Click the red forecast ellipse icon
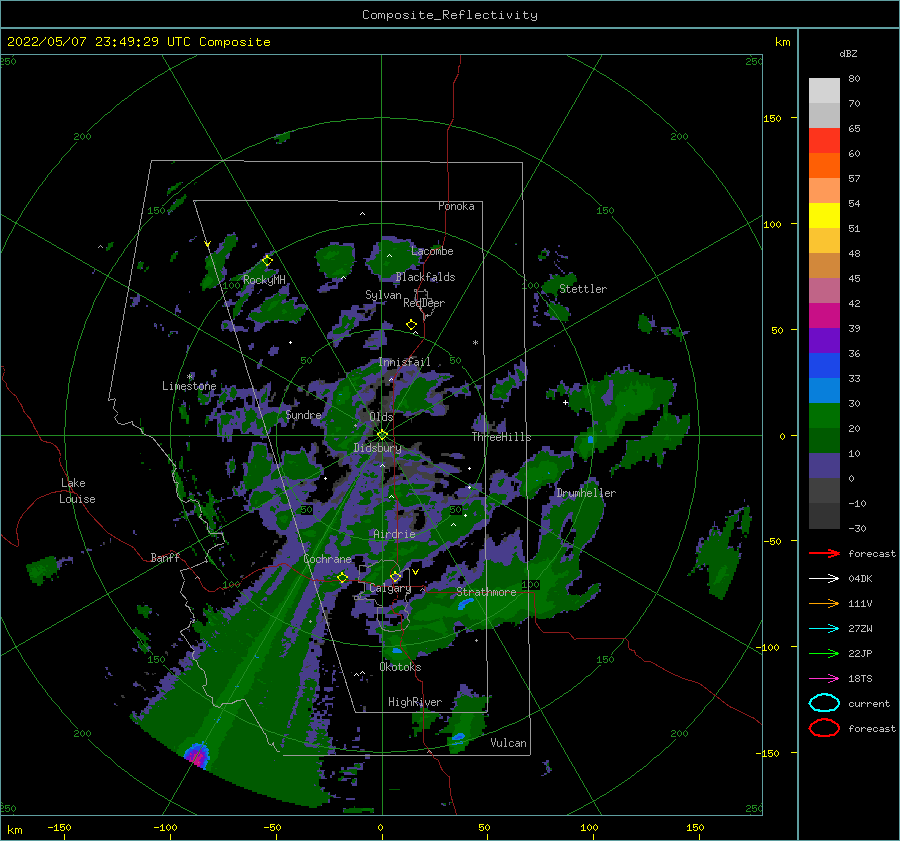 coord(824,728)
